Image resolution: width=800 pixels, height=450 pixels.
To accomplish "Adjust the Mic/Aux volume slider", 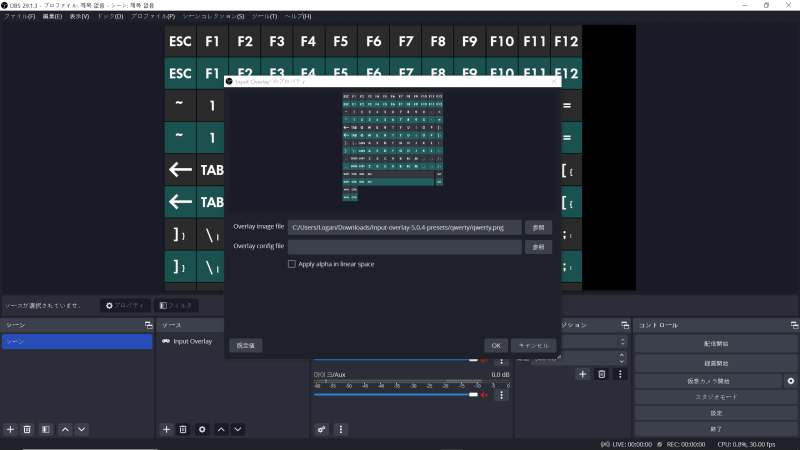I will (473, 395).
